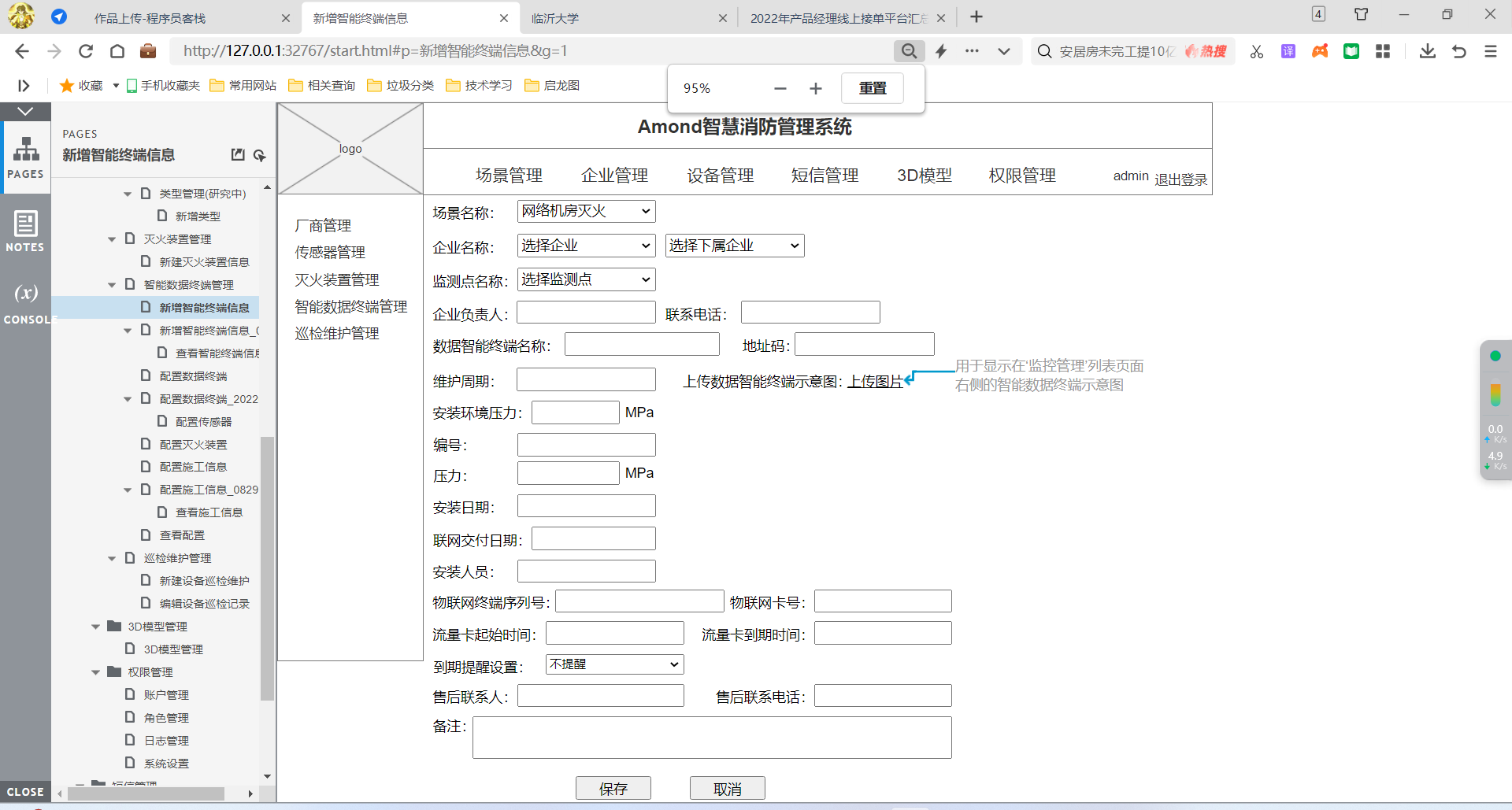
Task: Open the scissors screenshot tool
Action: pos(1257,51)
